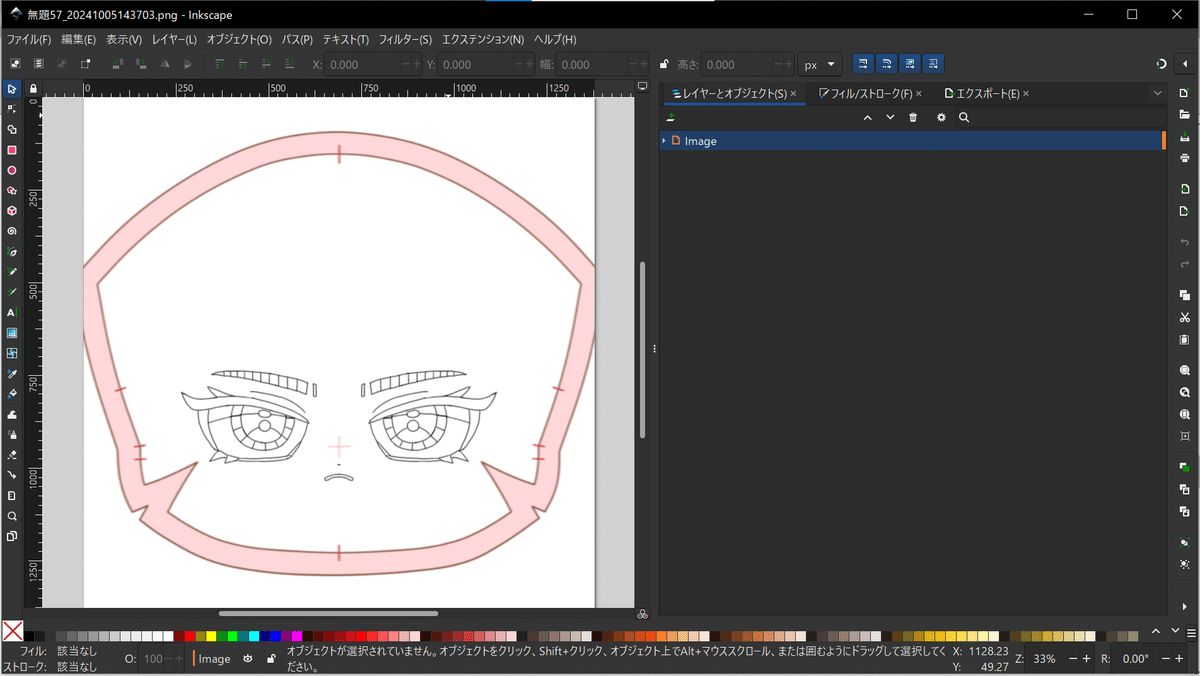Activate the Text tool
The height and width of the screenshot is (676, 1200).
[12, 312]
